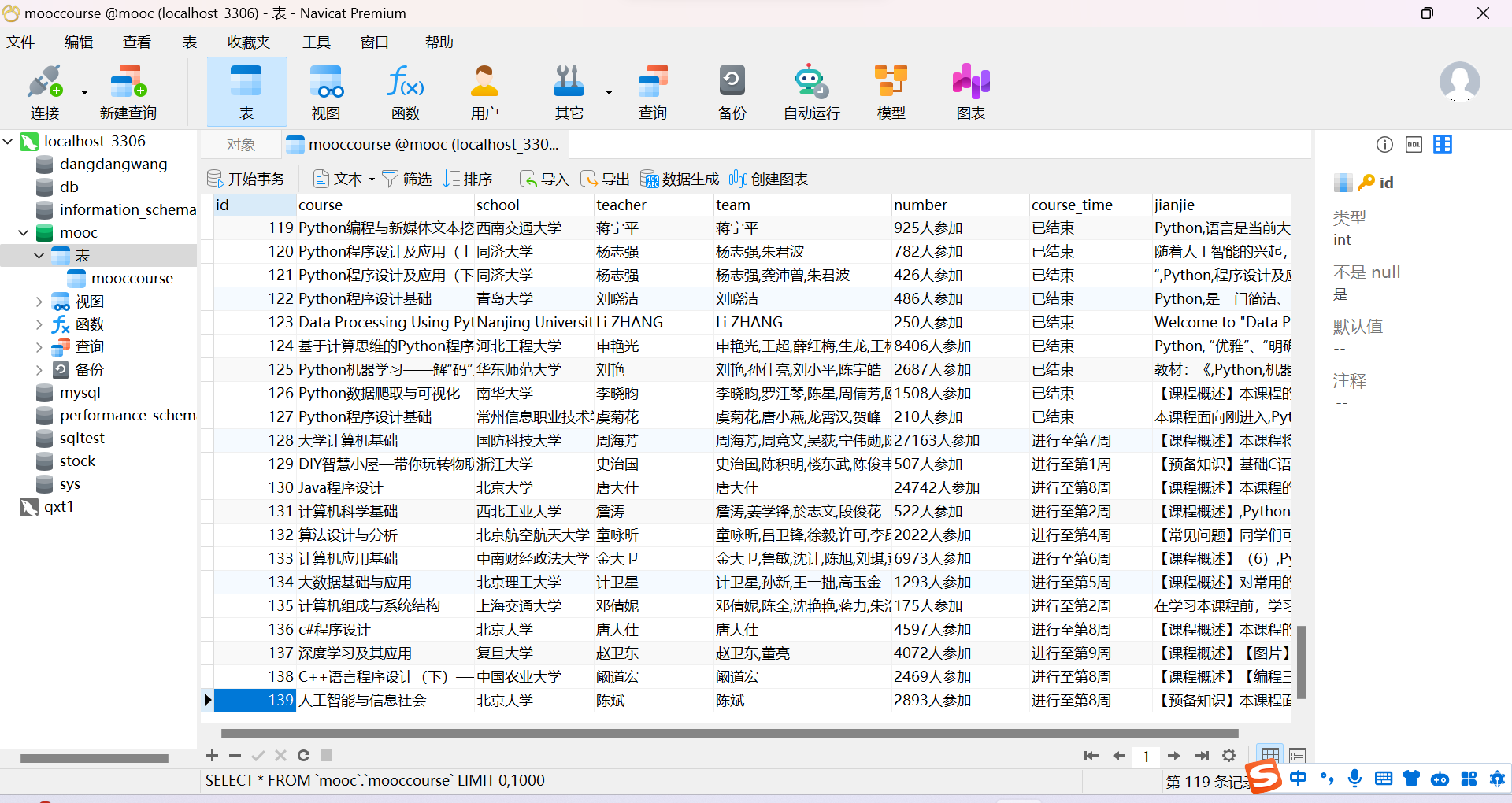Expand the 查询 queries node
Viewport: 1512px width, 803px height.
click(x=39, y=347)
